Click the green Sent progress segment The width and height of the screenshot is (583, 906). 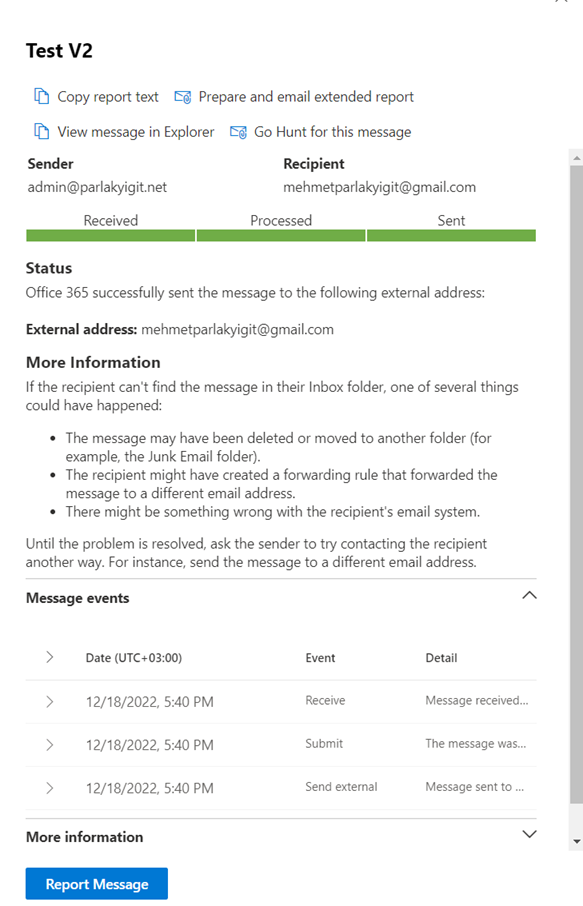pos(451,235)
